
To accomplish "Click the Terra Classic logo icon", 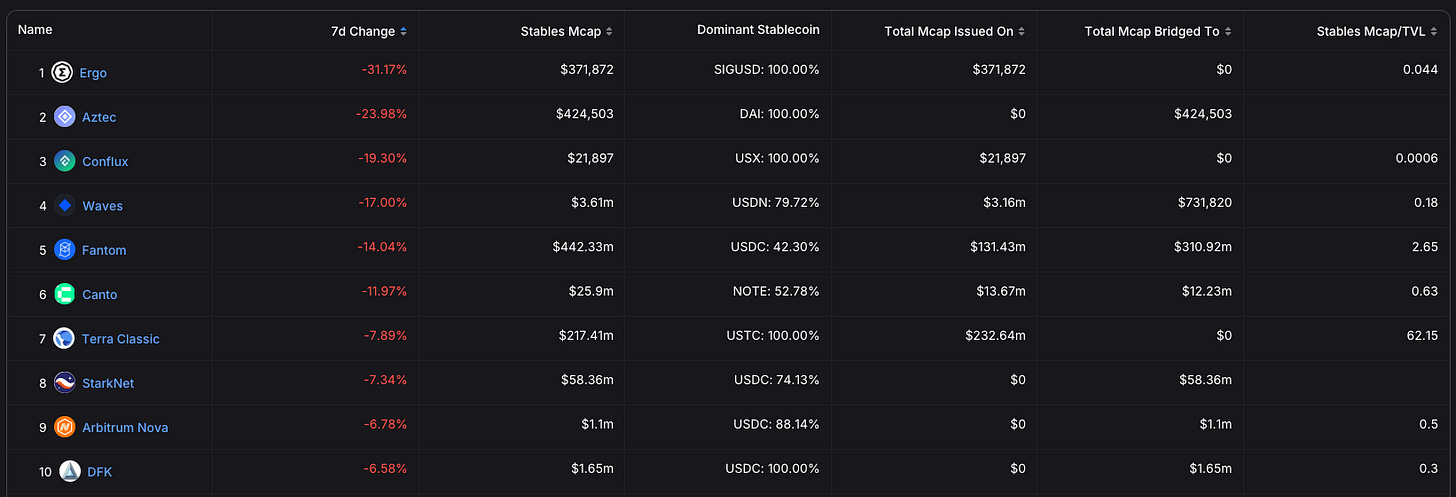I will [64, 338].
